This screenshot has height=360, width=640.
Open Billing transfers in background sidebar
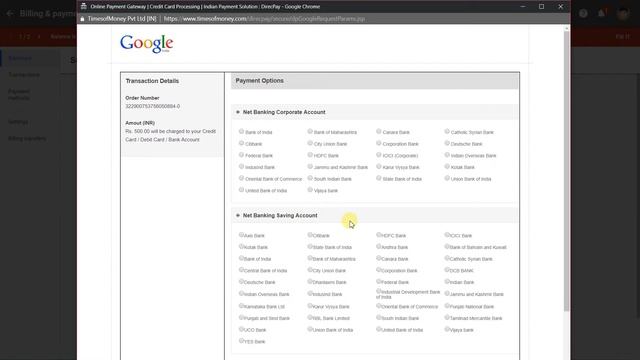tap(27, 138)
